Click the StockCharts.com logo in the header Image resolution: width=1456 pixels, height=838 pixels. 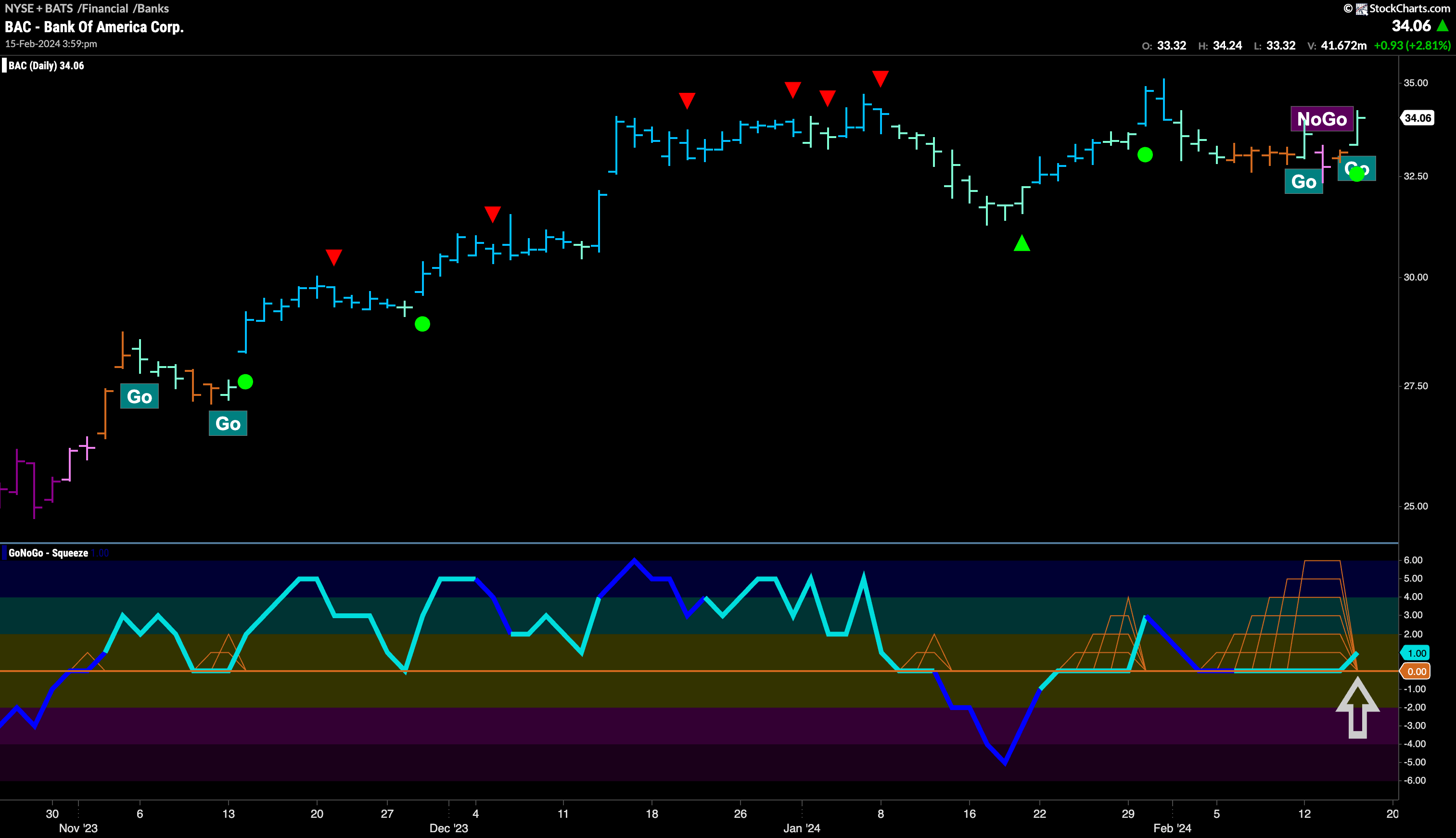tap(1403, 8)
